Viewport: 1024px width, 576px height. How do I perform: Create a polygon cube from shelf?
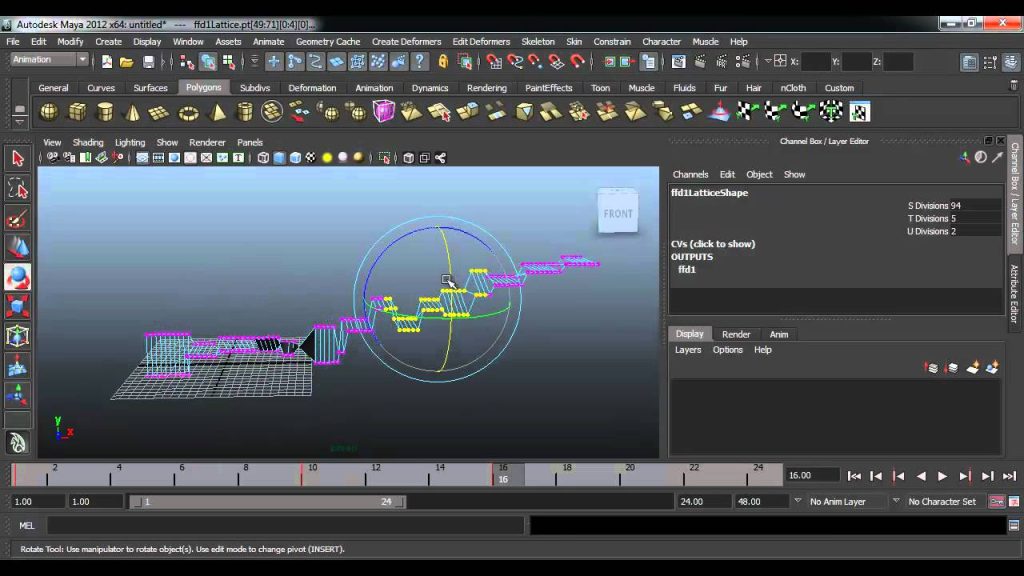pos(77,112)
